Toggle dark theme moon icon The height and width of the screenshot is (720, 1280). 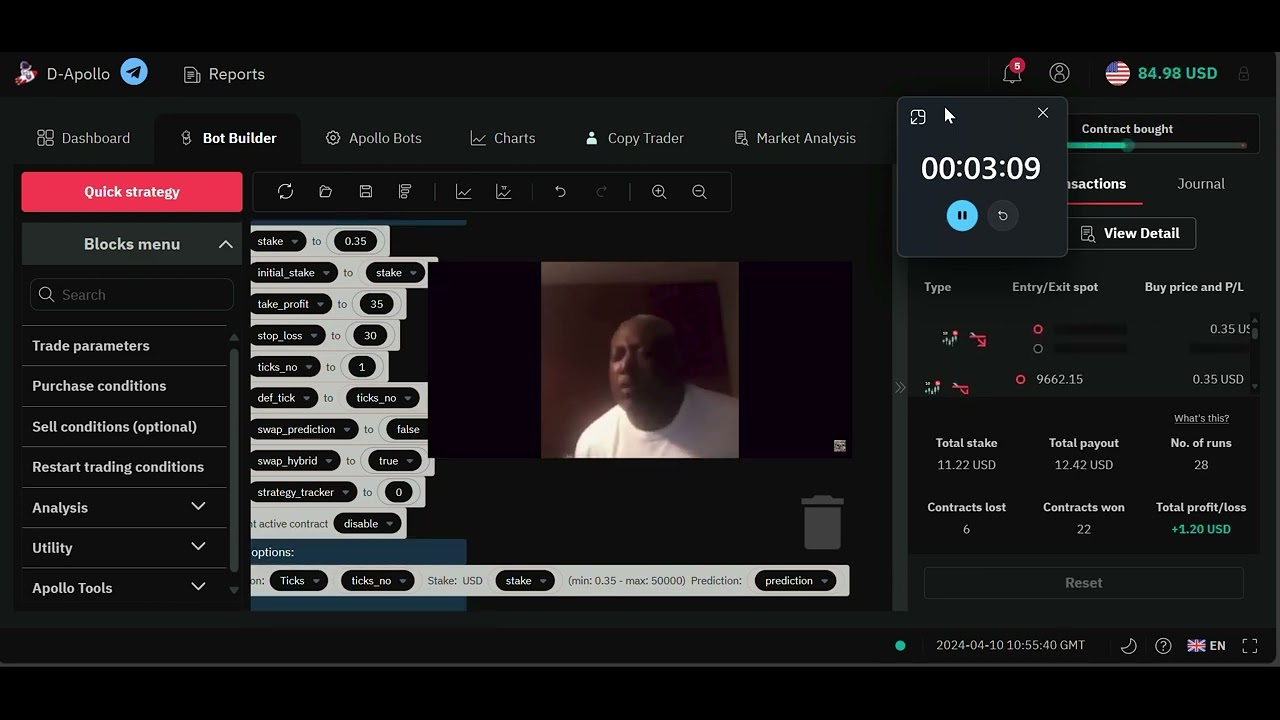click(x=1129, y=646)
